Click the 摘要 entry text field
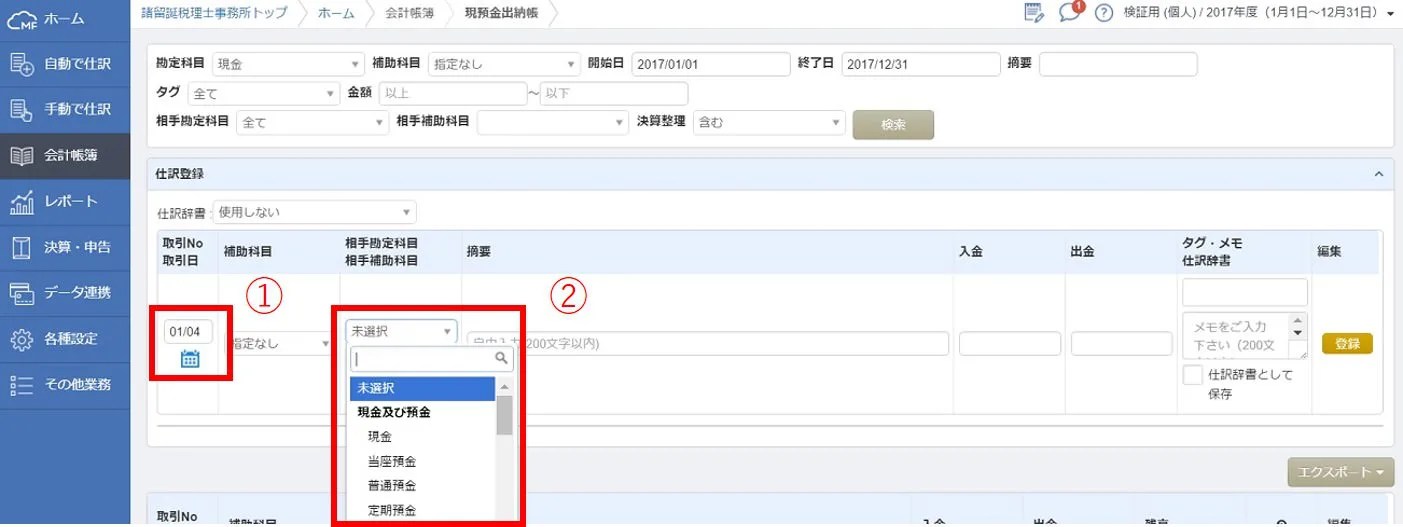 coord(707,344)
